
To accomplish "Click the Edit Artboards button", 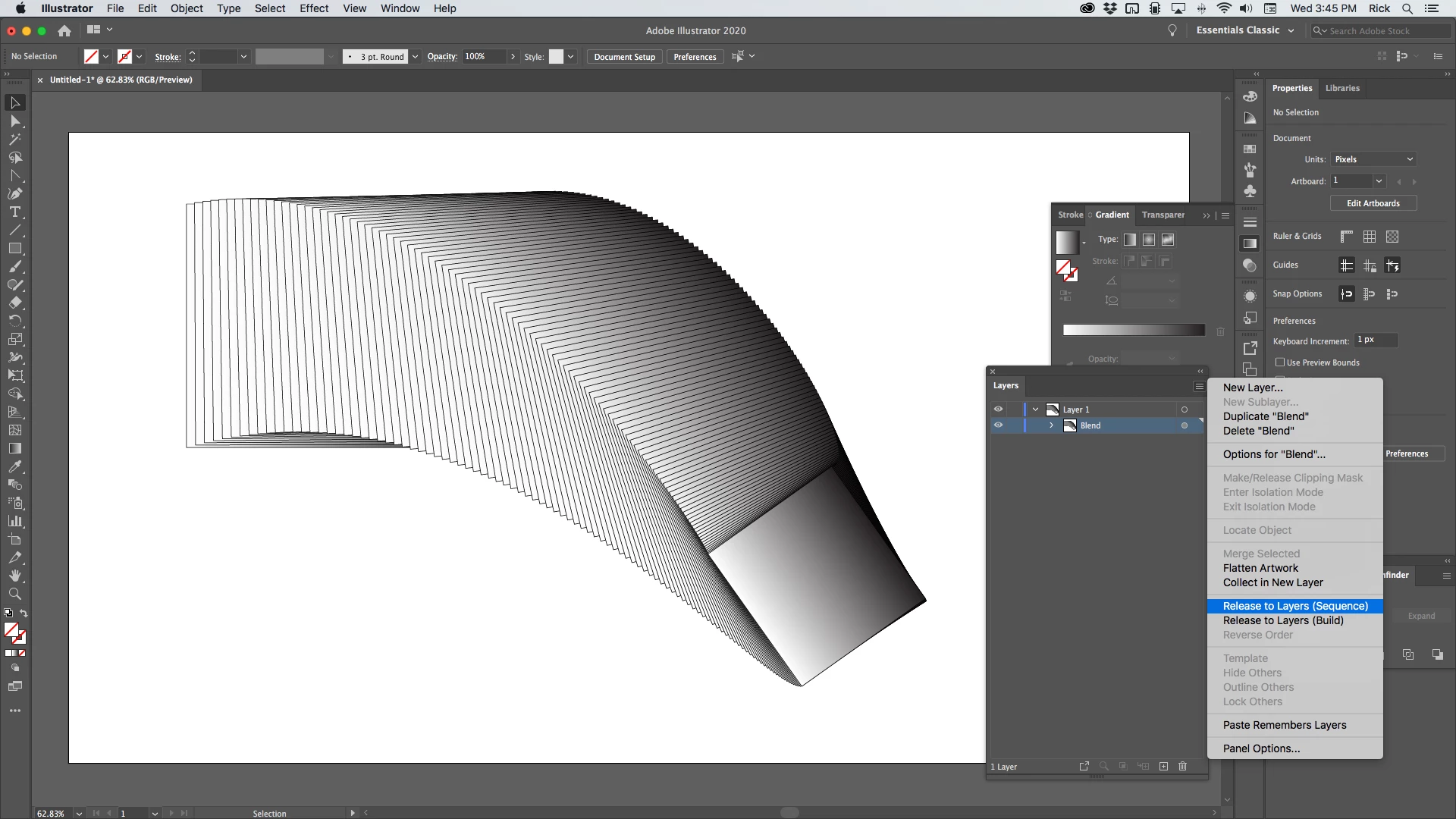I will [x=1373, y=203].
